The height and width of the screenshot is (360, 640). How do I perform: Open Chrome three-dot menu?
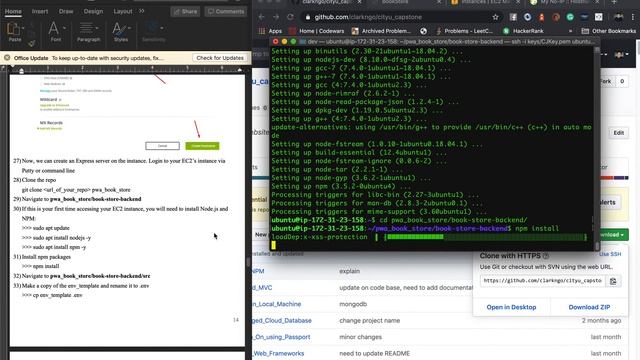click(x=633, y=17)
